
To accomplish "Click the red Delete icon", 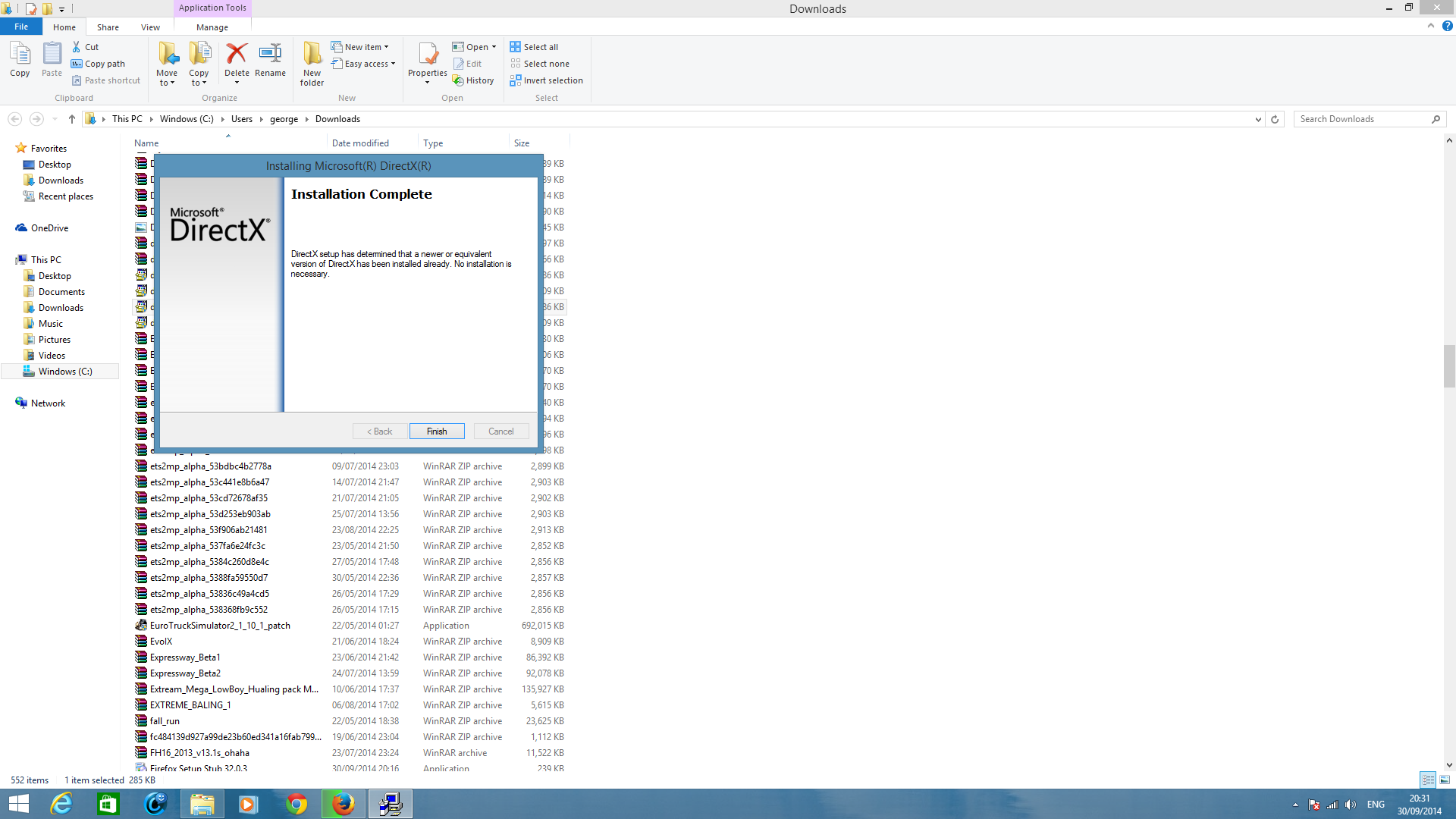I will coord(237,54).
